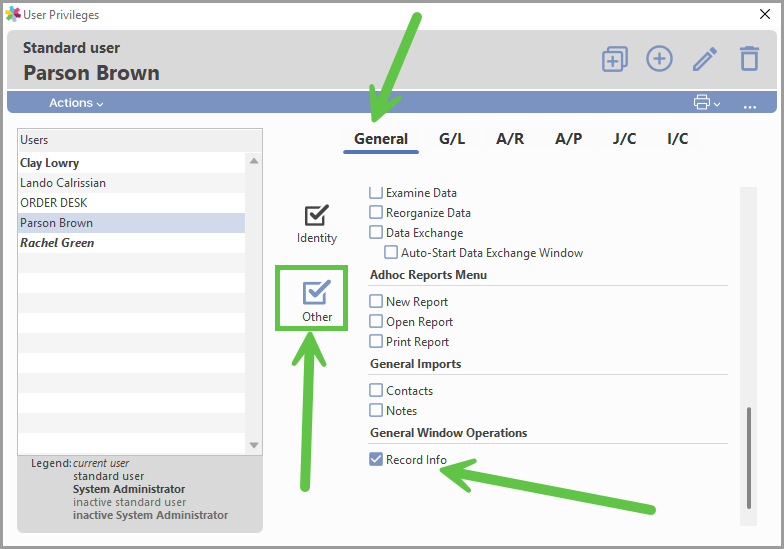
Task: Enable the Notes import checkbox
Action: 376,410
